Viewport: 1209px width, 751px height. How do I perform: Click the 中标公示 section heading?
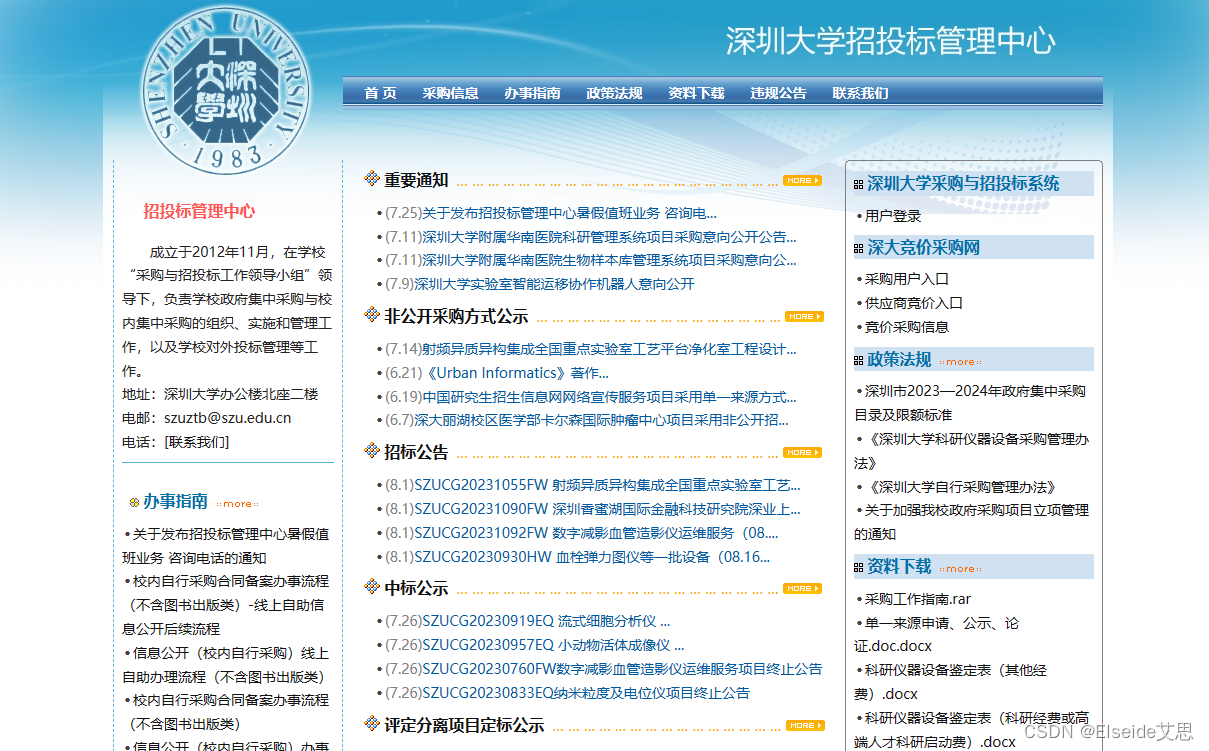pos(416,589)
